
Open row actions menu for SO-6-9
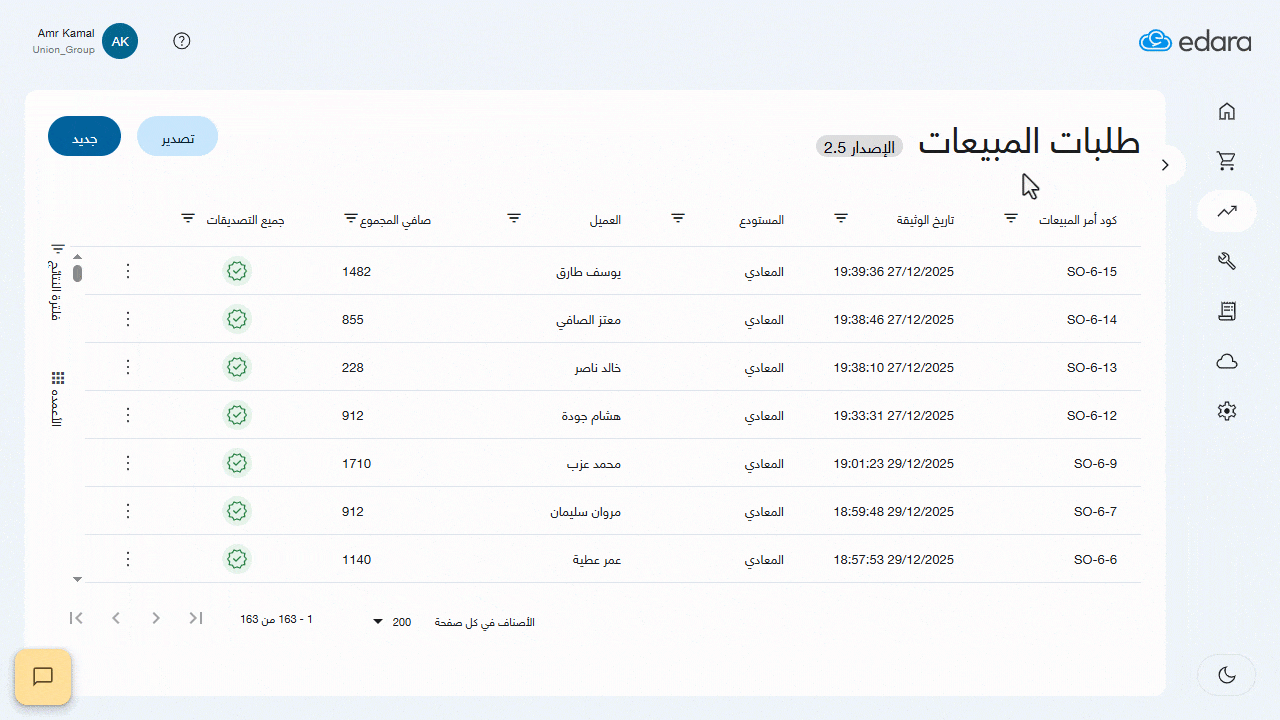pyautogui.click(x=127, y=463)
